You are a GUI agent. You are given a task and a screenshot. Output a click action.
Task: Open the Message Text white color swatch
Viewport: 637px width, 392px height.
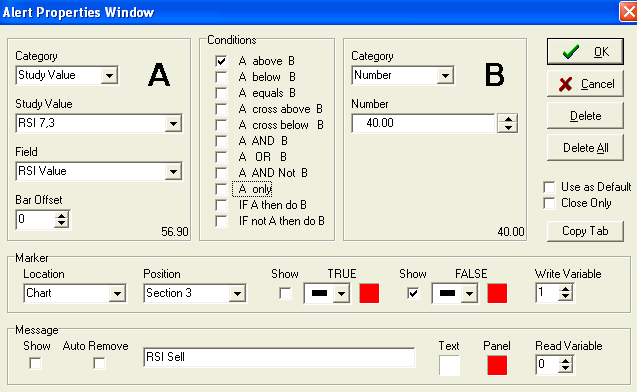449,365
